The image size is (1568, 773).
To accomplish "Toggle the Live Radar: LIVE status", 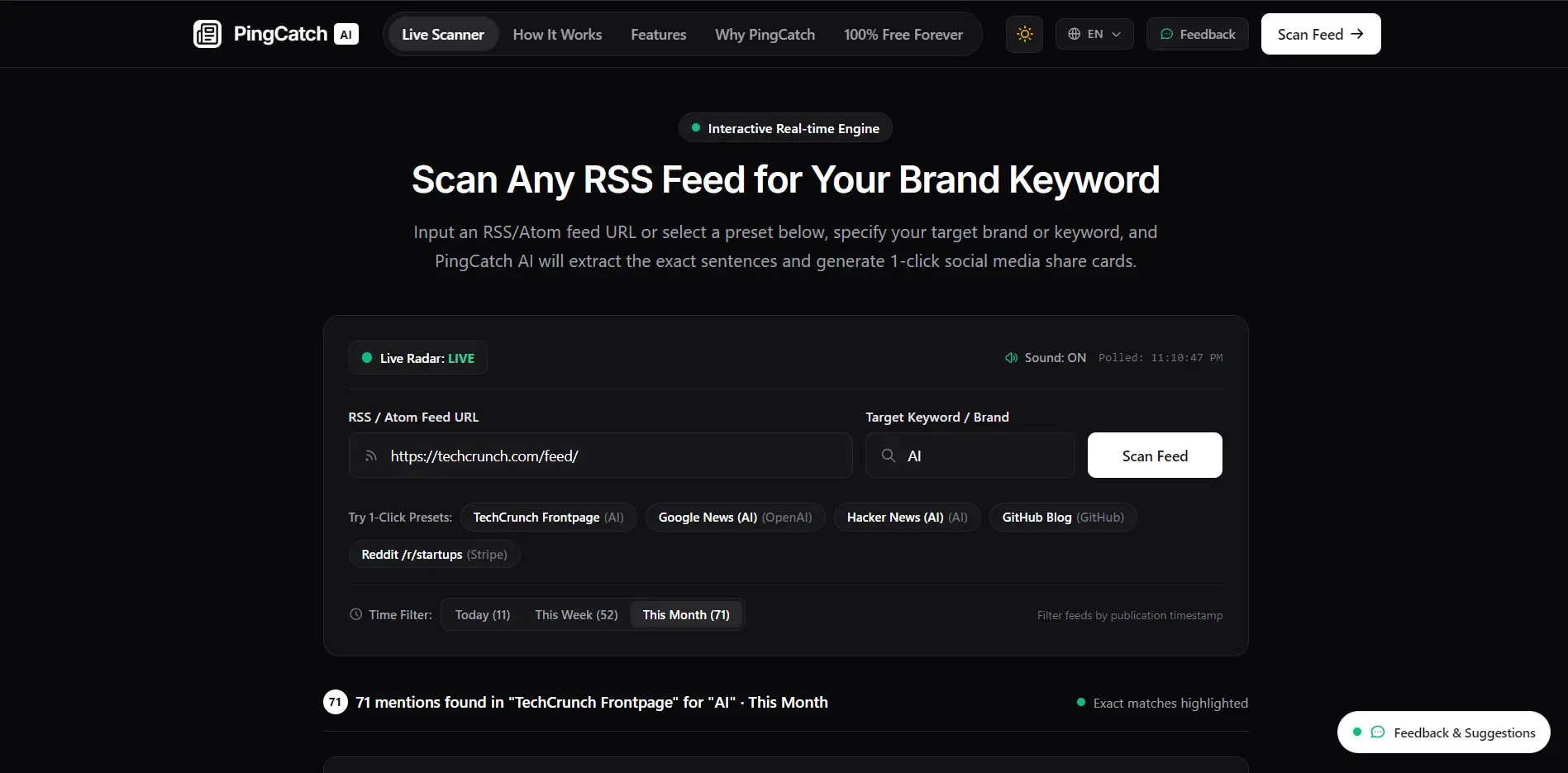I will [x=418, y=358].
